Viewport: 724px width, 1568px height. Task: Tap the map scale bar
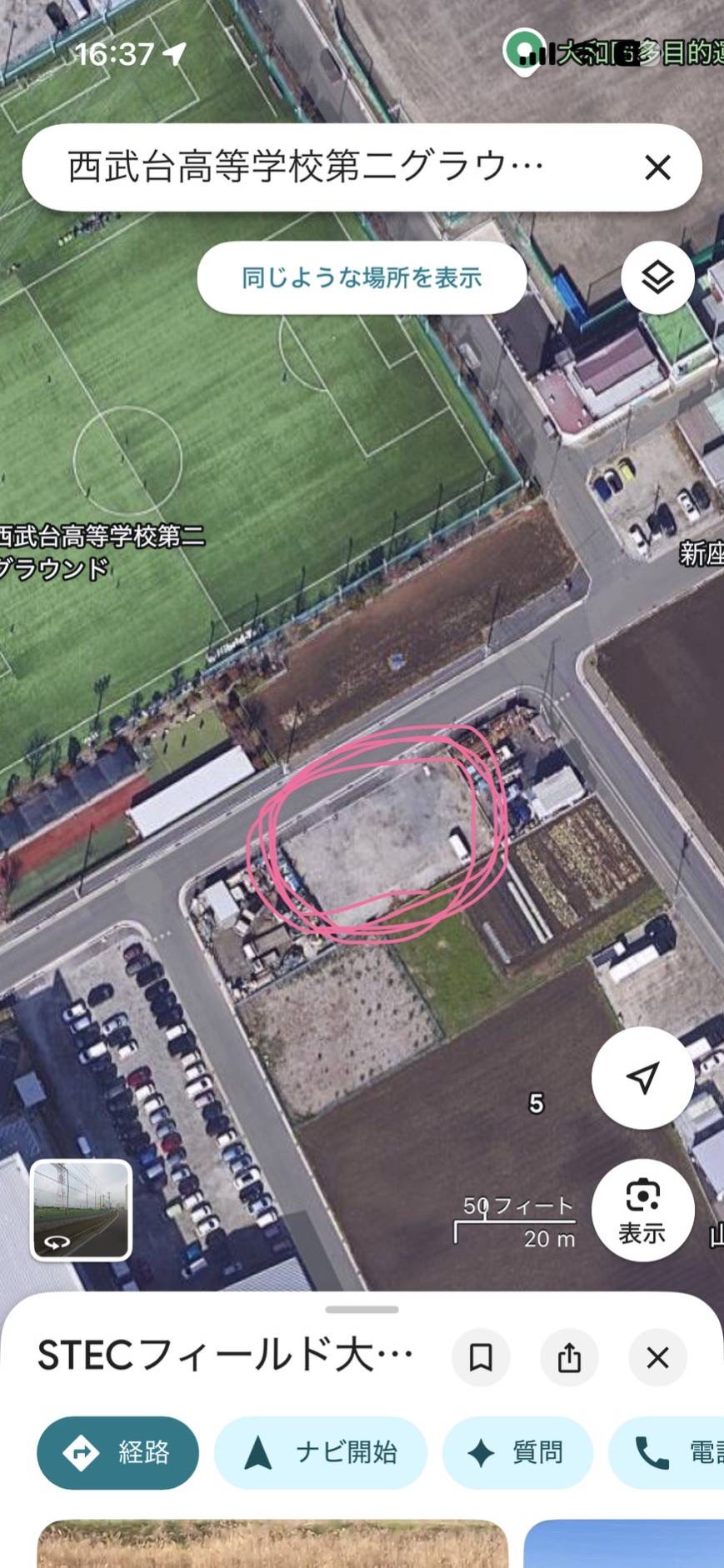click(x=515, y=1222)
